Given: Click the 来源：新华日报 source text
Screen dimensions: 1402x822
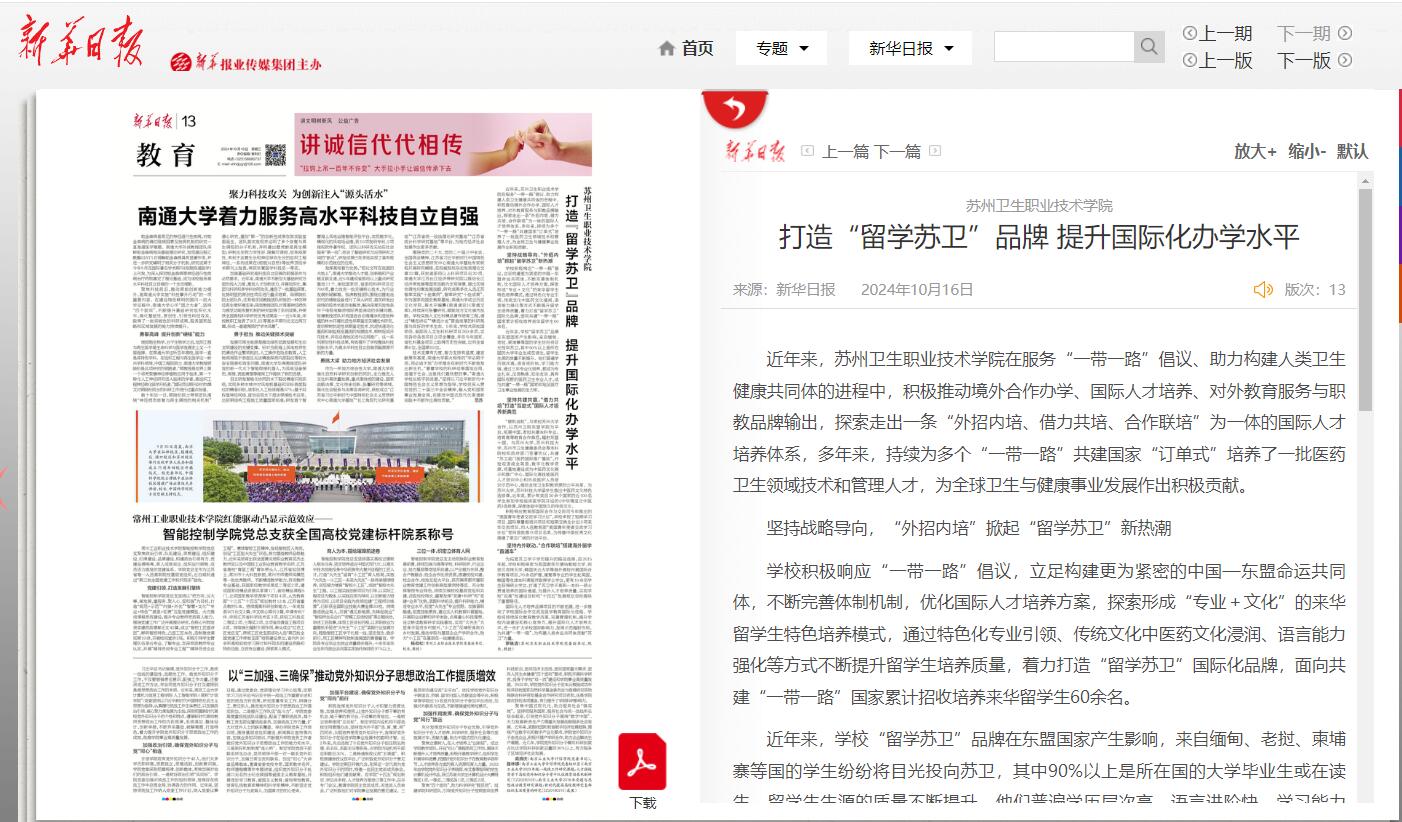Looking at the screenshot, I should click(784, 289).
